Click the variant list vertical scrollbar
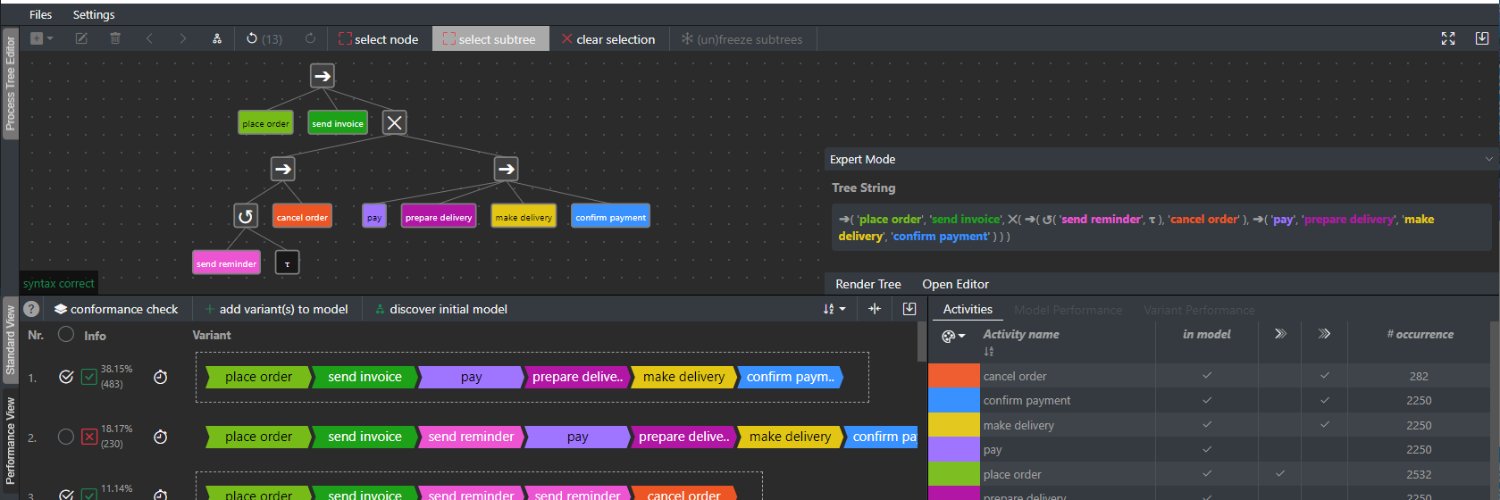 pyautogui.click(x=922, y=342)
